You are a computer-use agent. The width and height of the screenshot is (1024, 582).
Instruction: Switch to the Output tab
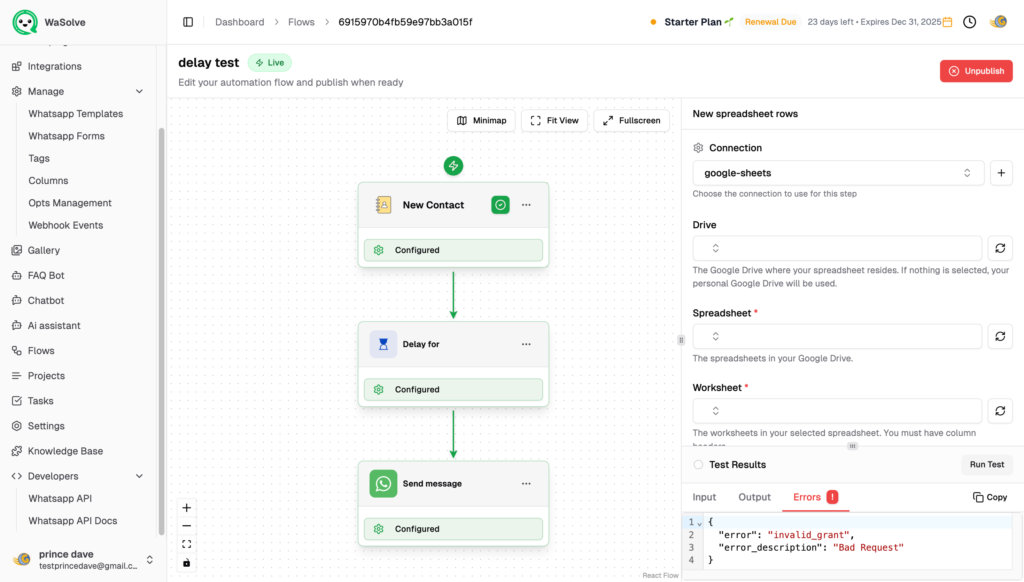click(x=754, y=497)
